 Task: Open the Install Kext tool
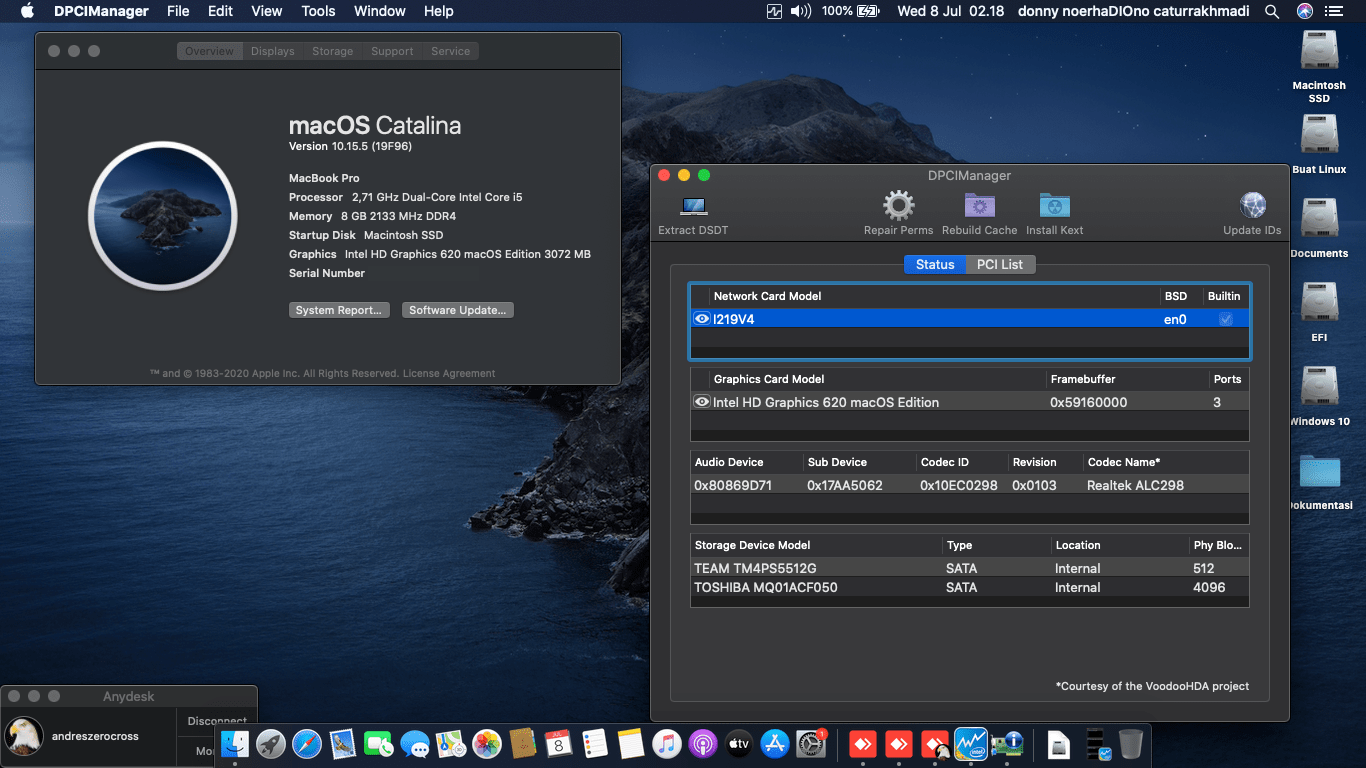tap(1054, 205)
